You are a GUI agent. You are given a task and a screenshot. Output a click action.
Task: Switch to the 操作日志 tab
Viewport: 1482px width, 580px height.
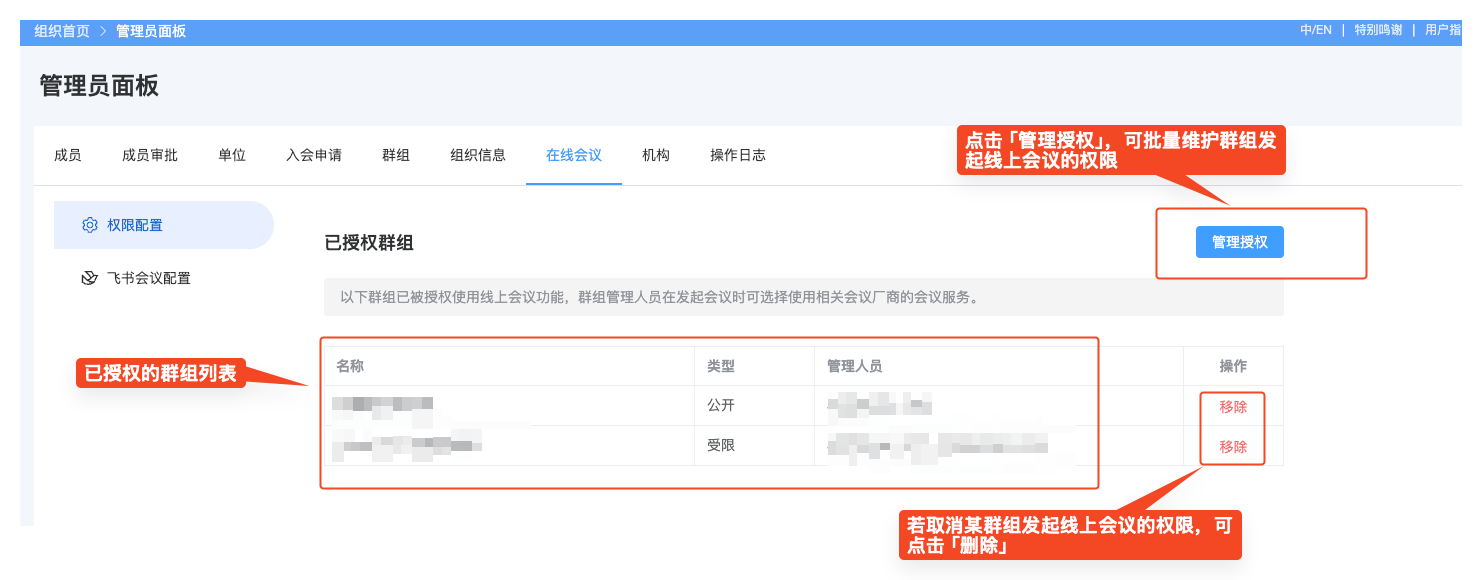point(737,155)
